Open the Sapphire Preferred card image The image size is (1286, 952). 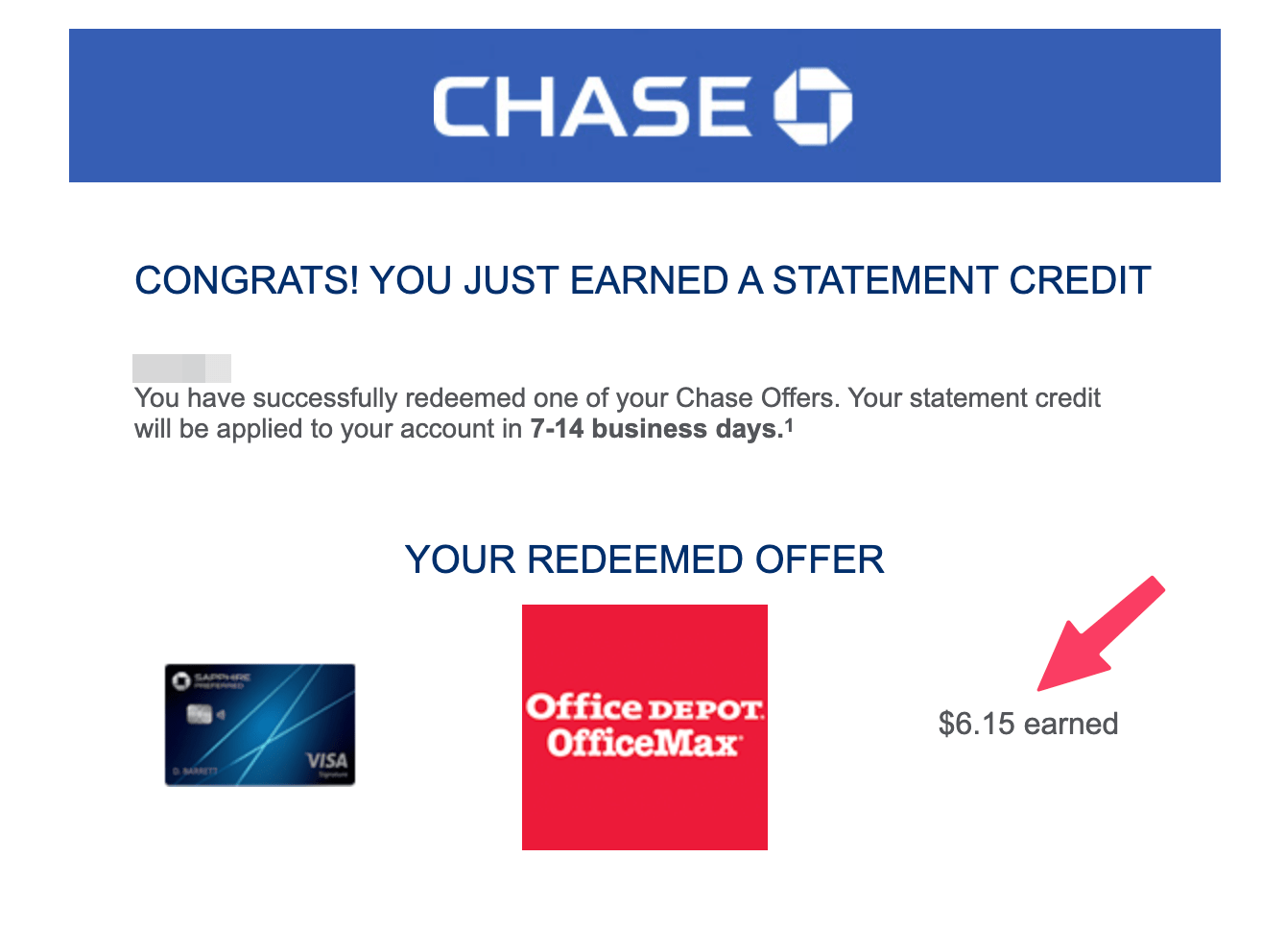tap(260, 725)
